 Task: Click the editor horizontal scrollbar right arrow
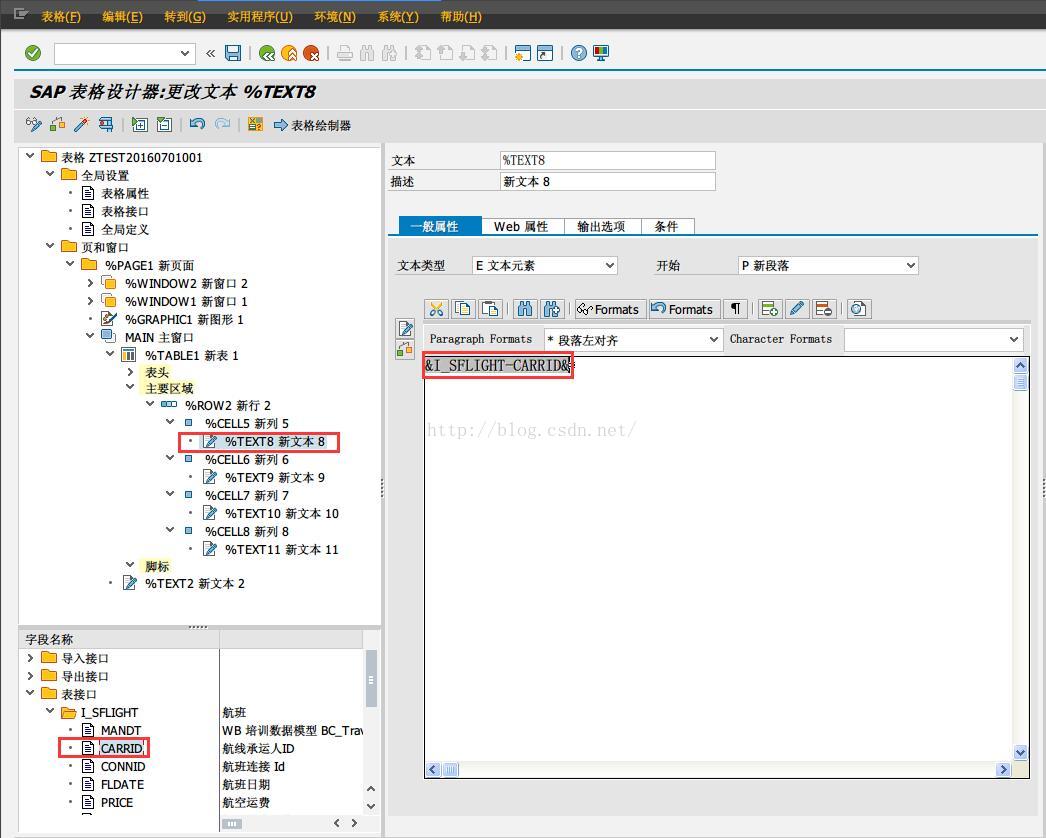(x=1003, y=769)
